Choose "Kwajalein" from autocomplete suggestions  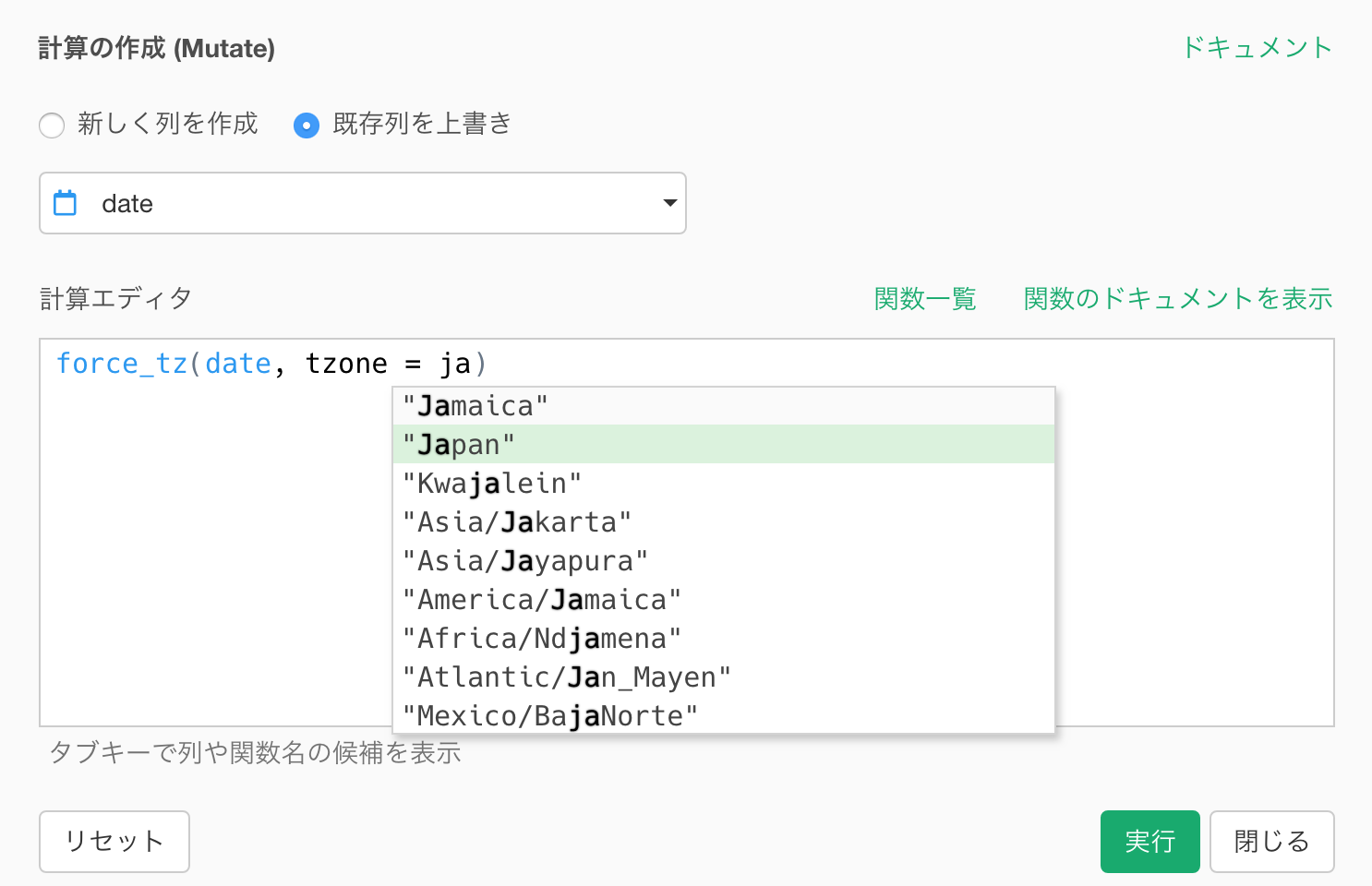[x=724, y=483]
